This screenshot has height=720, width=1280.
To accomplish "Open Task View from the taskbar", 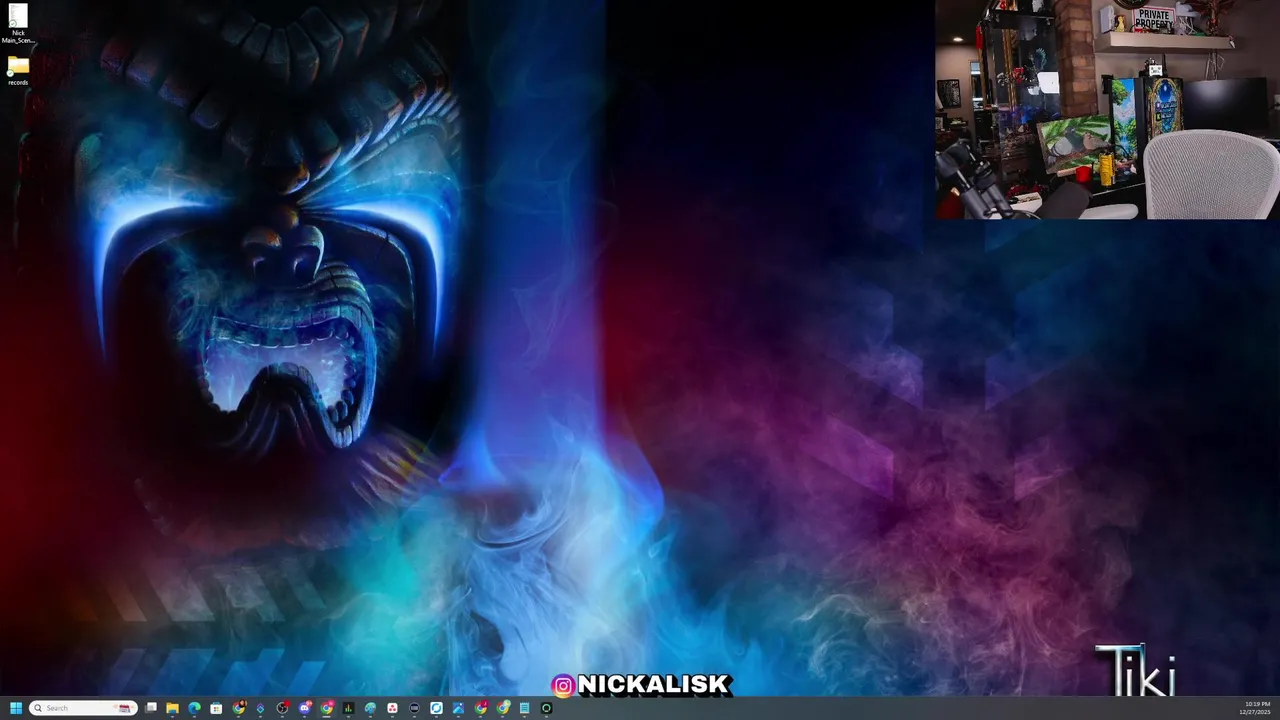I will point(151,708).
